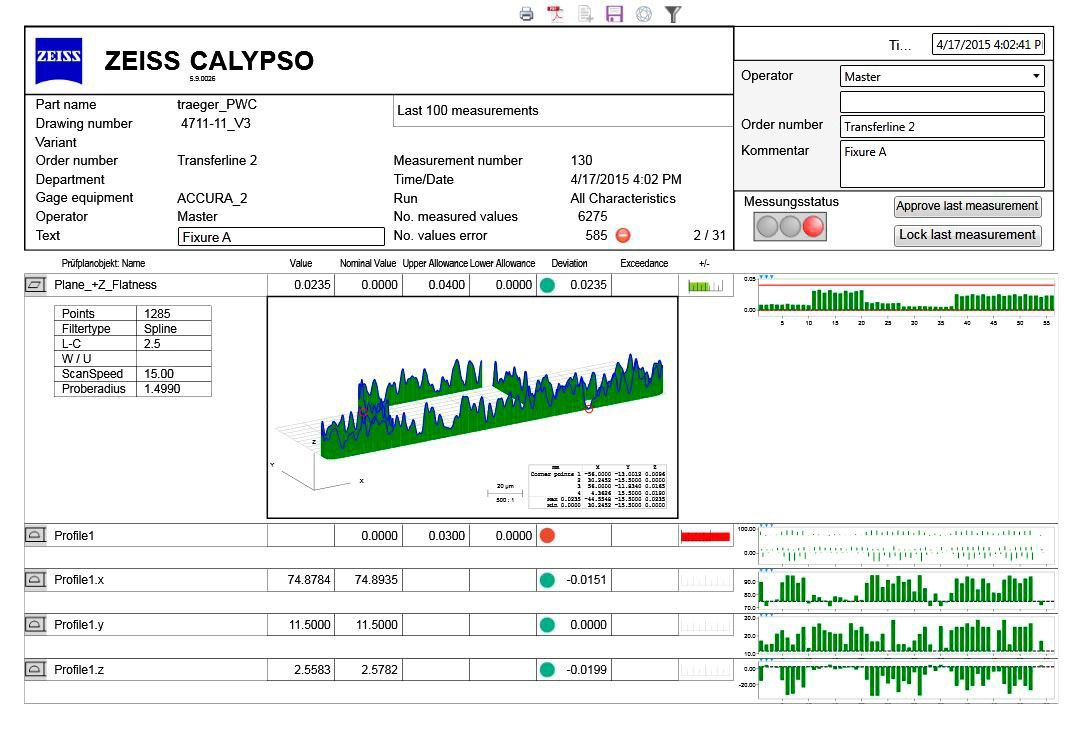This screenshot has width=1088, height=735.
Task: Click the flatness icon beside Plane_+Z_Flatness
Action: coord(35,285)
